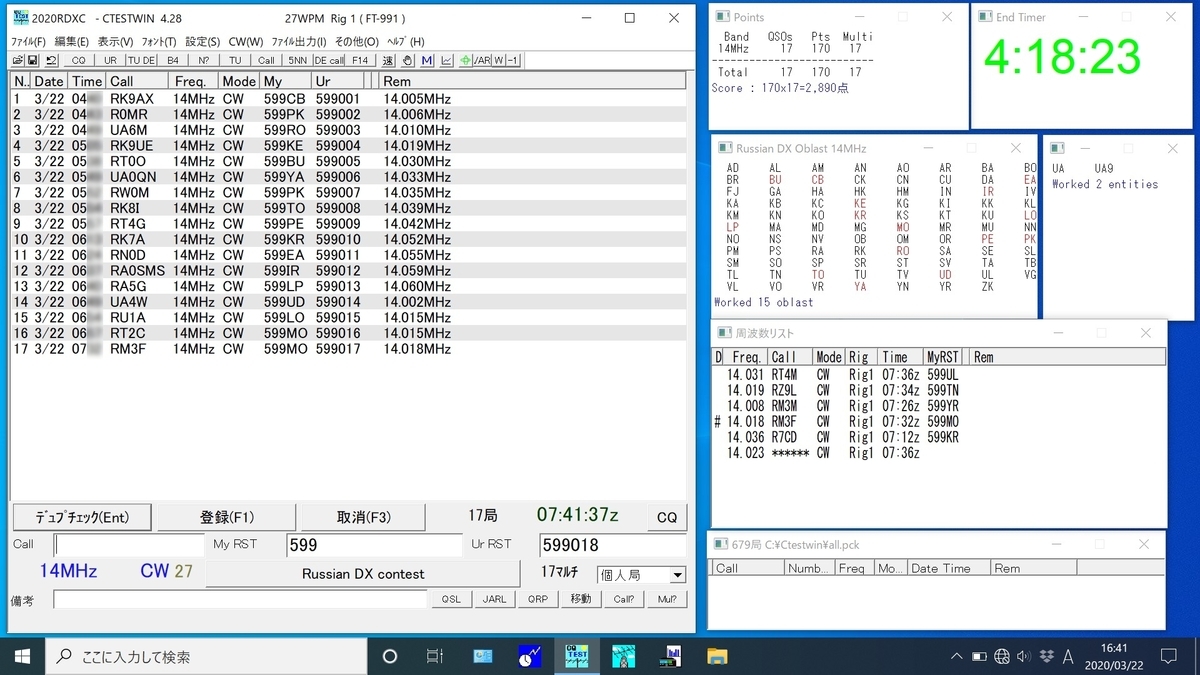This screenshot has height=675, width=1200.
Task: Select log row with call UA0QN
Action: click(x=348, y=177)
